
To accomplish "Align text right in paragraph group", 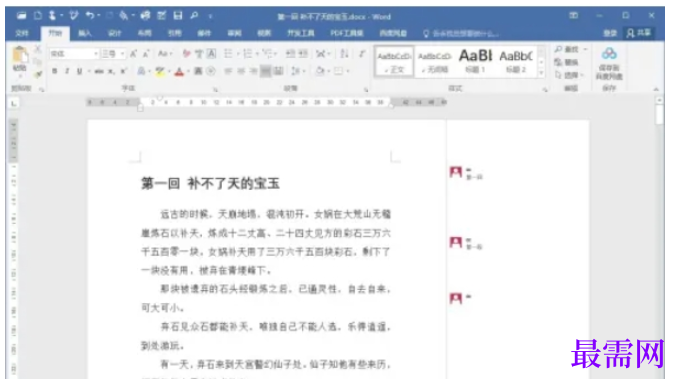I will (x=253, y=71).
